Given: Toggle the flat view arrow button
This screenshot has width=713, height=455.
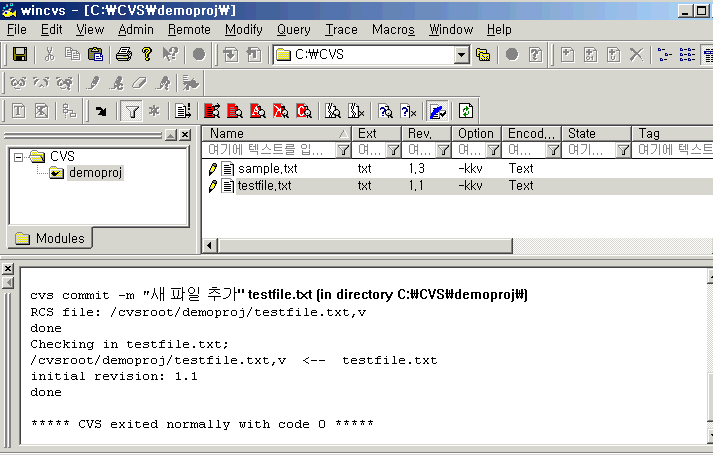Looking at the screenshot, I should pos(101,110).
